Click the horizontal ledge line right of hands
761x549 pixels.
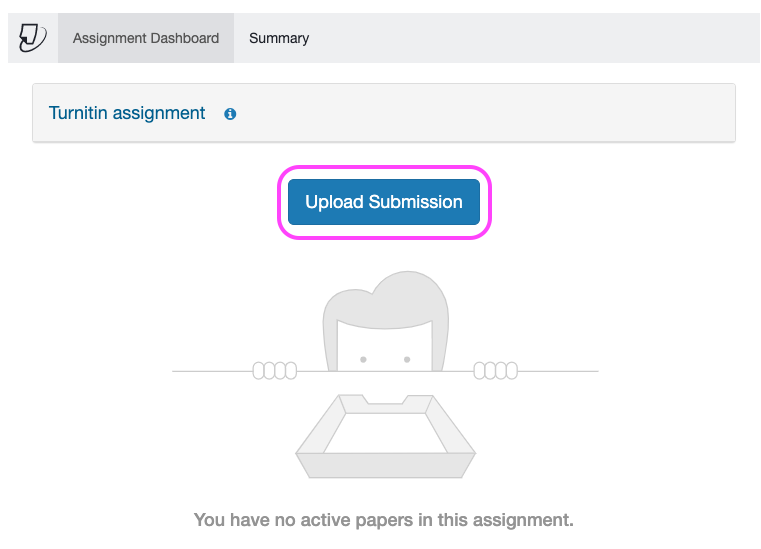[x=558, y=371]
